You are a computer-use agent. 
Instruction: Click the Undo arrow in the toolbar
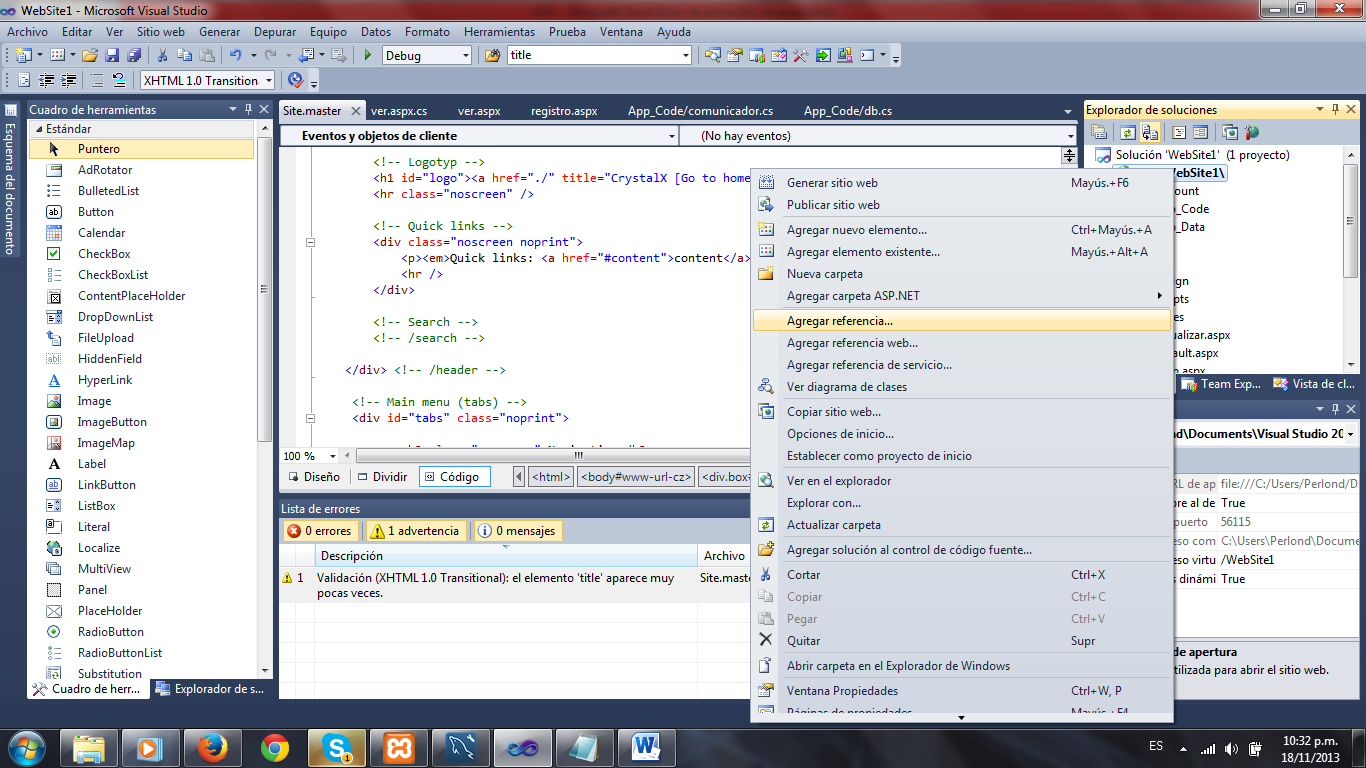pos(235,56)
